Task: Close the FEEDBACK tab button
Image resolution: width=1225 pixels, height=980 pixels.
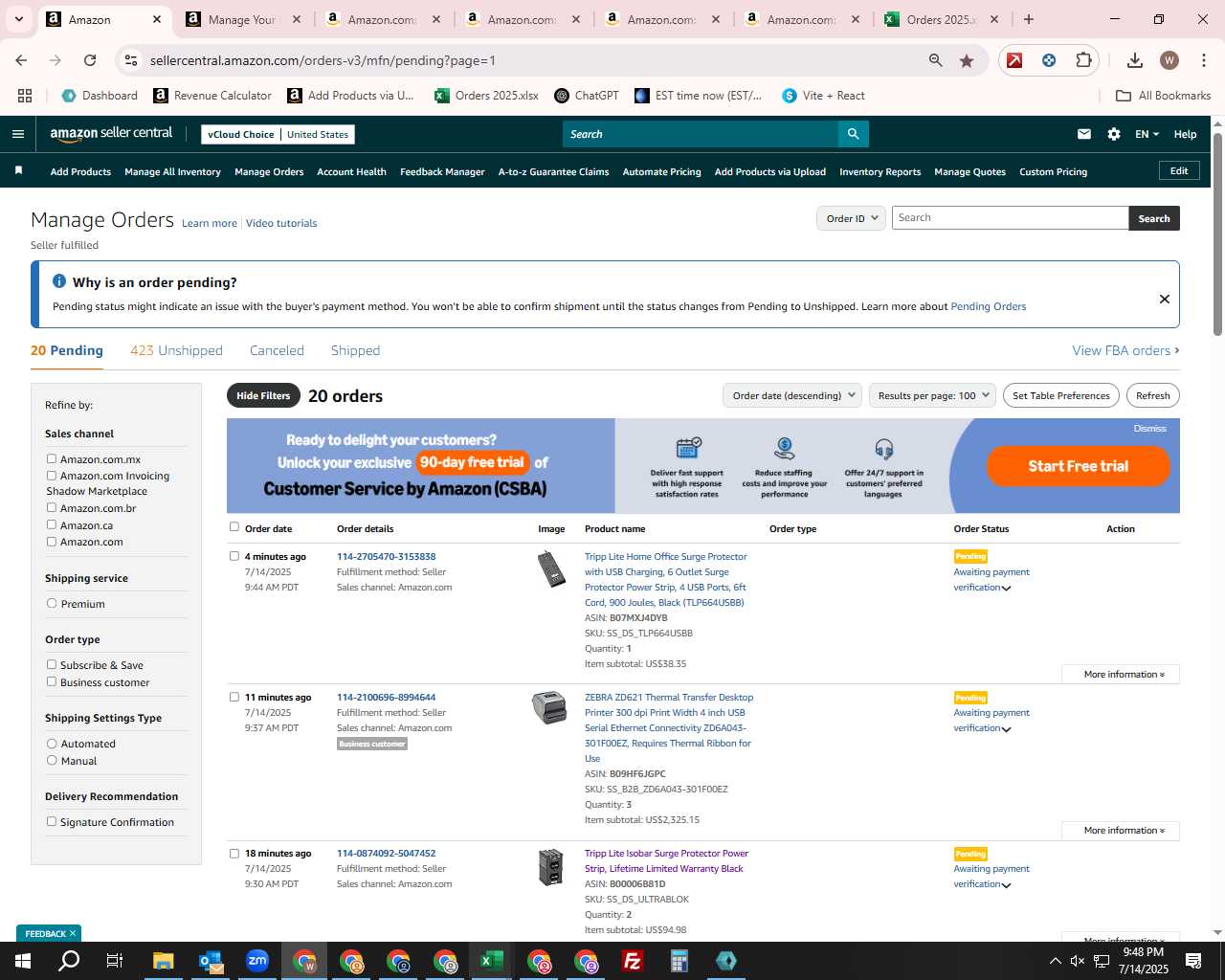Action: pos(72,933)
